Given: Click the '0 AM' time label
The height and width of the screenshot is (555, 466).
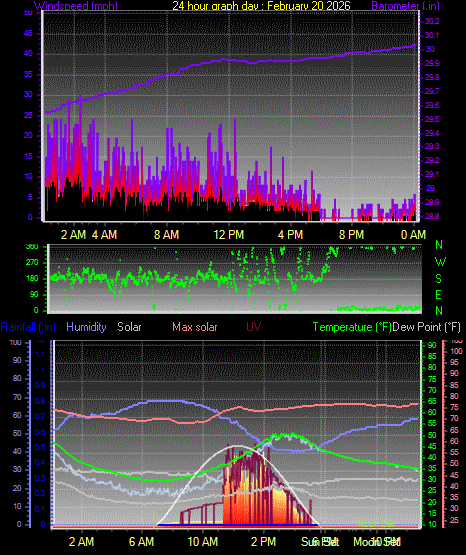Looking at the screenshot, I should pos(413,234).
